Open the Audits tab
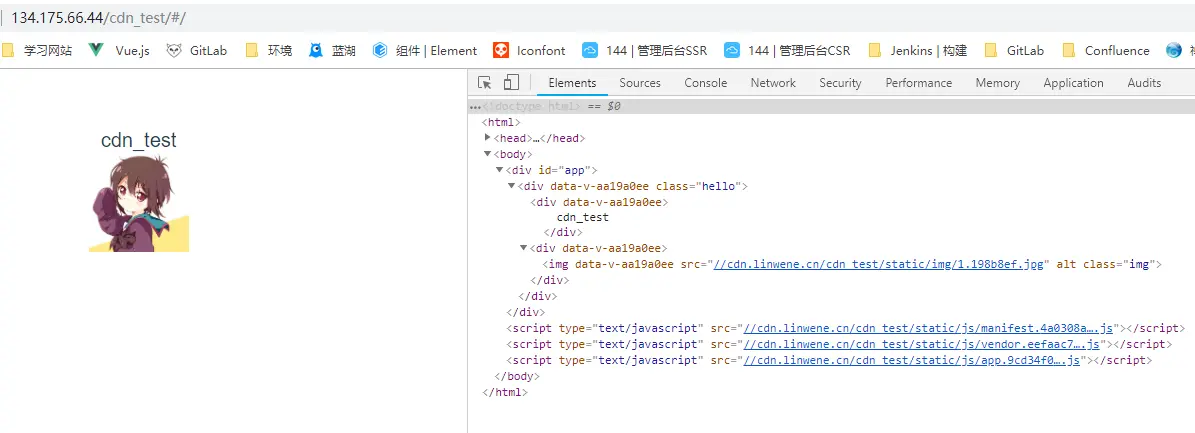The height and width of the screenshot is (433, 1195). (1144, 83)
